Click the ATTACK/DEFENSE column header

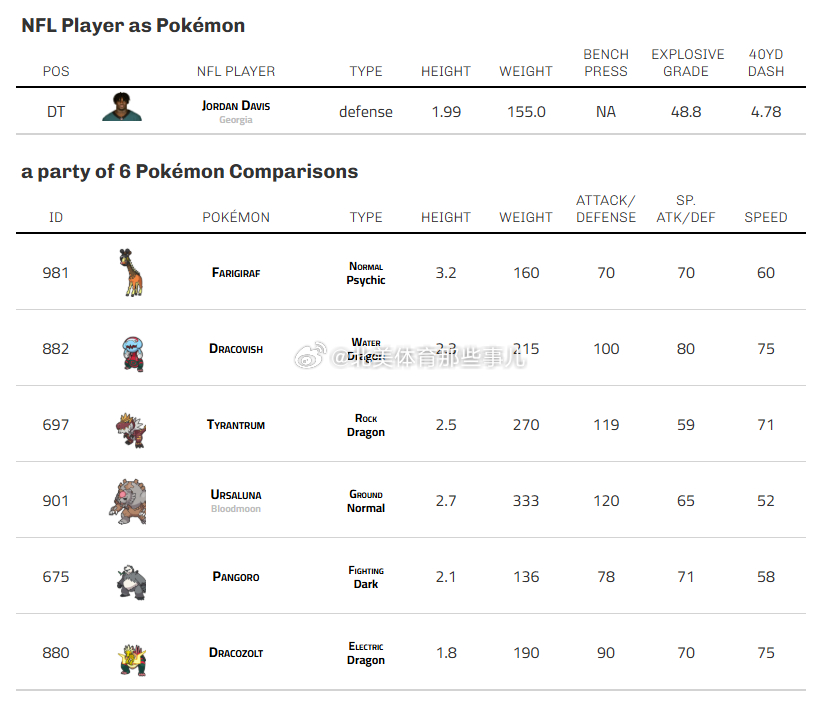(x=606, y=209)
